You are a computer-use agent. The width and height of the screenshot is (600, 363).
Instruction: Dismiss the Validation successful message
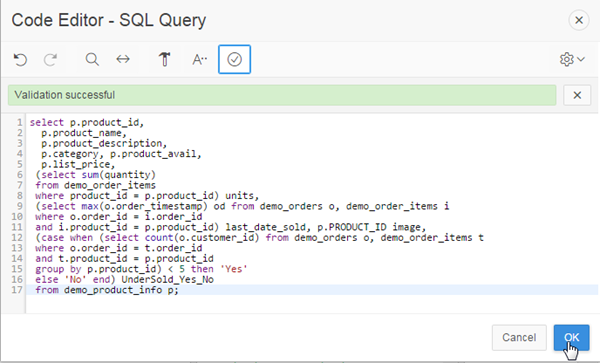click(577, 95)
